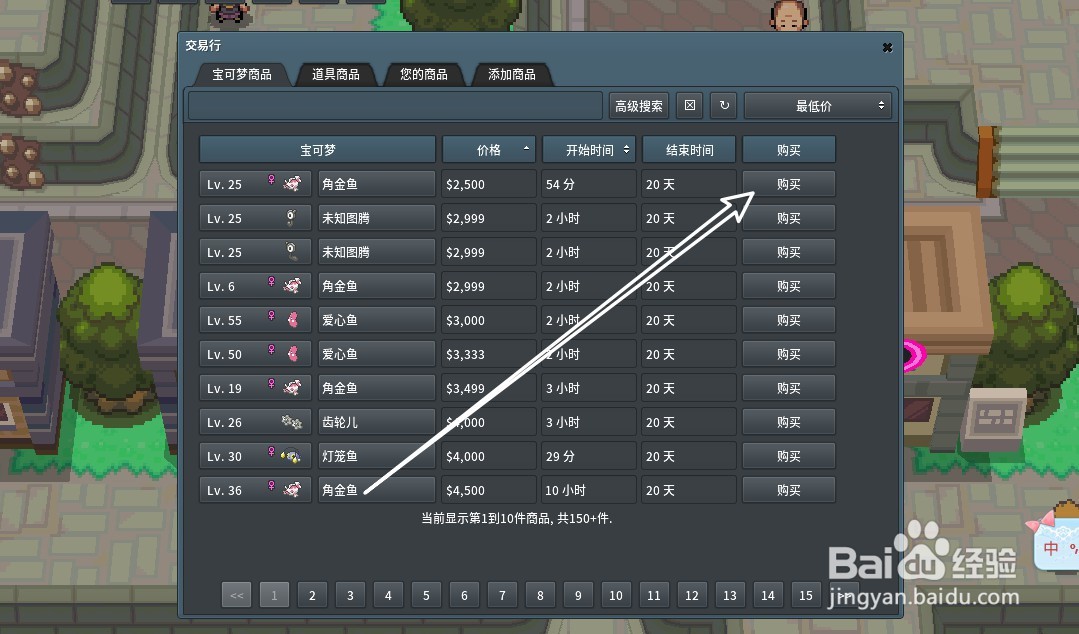Click the $2,500 price cell

pyautogui.click(x=489, y=184)
